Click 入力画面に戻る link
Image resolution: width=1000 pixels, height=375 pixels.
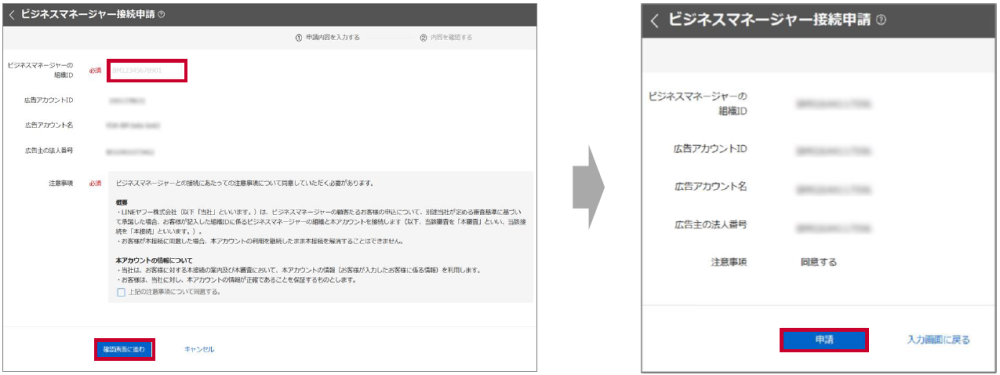coord(939,340)
